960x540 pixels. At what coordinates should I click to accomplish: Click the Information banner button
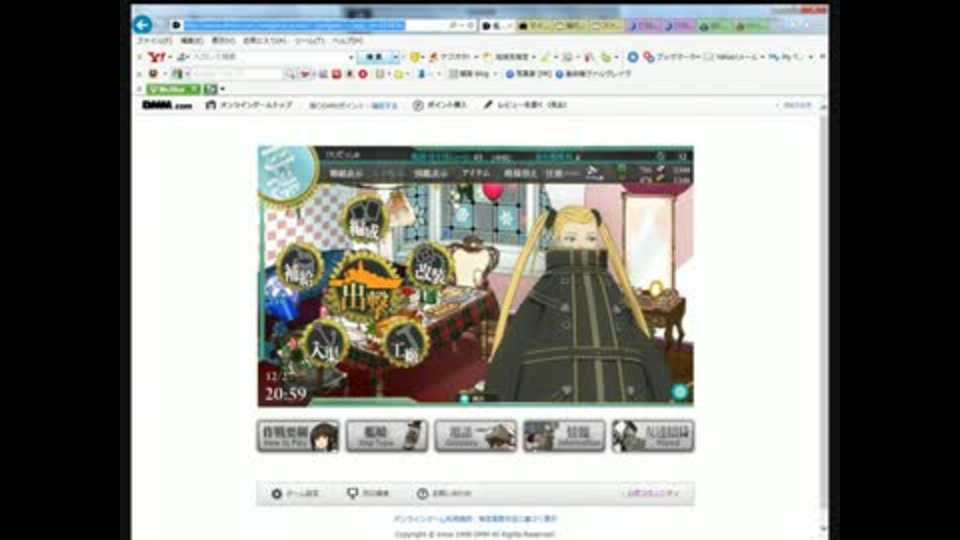564,436
